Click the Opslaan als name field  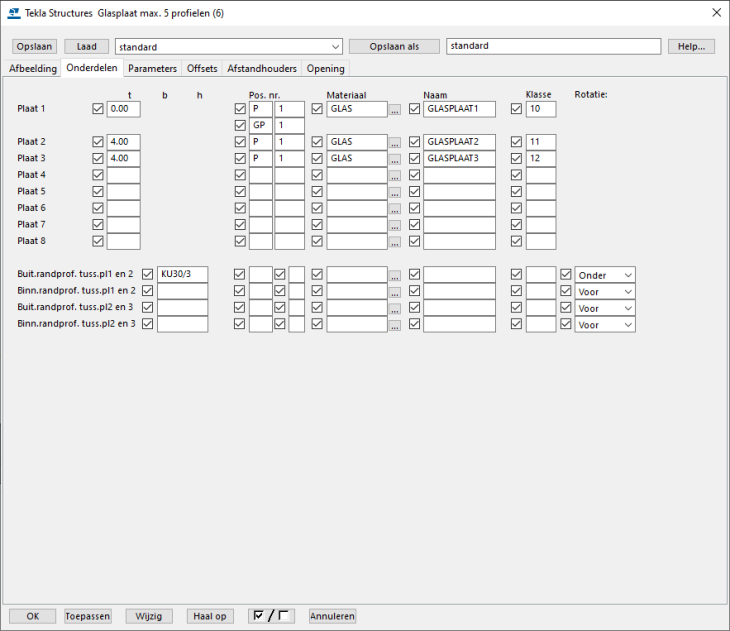[x=554, y=46]
